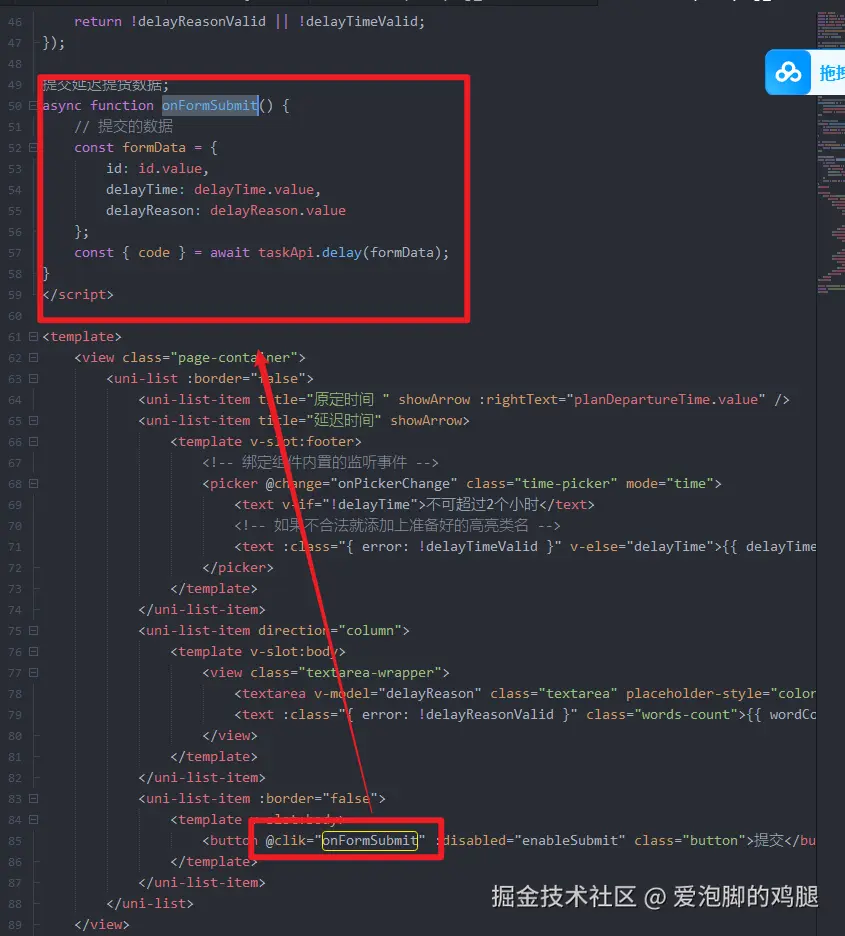This screenshot has height=936, width=845.
Task: Click '!delayReasonValid' in the return statement
Action: tap(198, 21)
